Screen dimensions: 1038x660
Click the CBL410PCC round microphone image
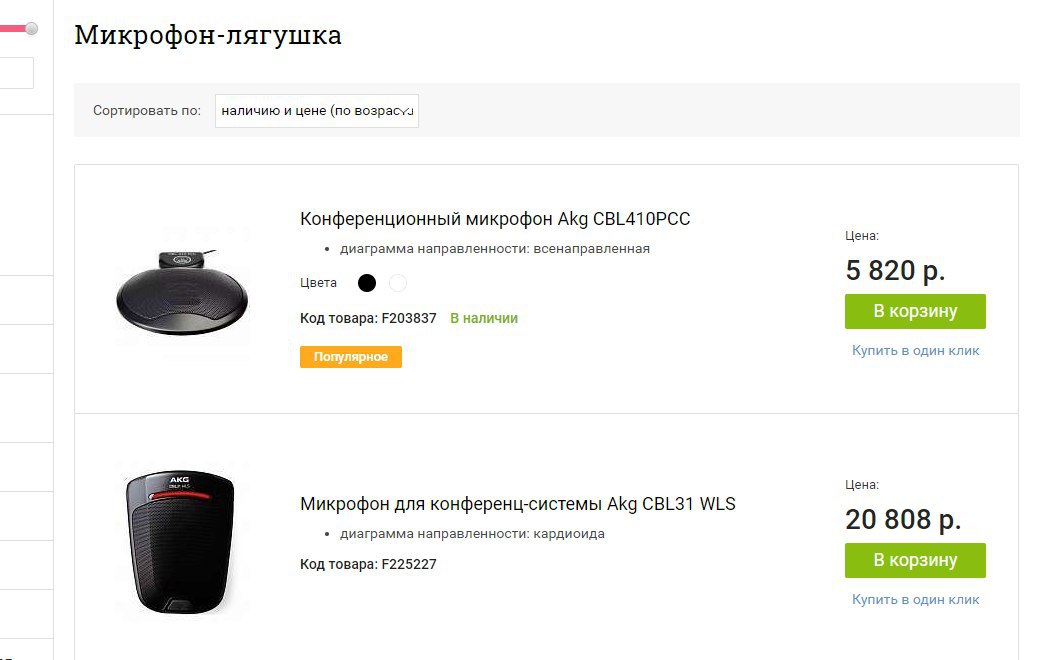click(182, 291)
